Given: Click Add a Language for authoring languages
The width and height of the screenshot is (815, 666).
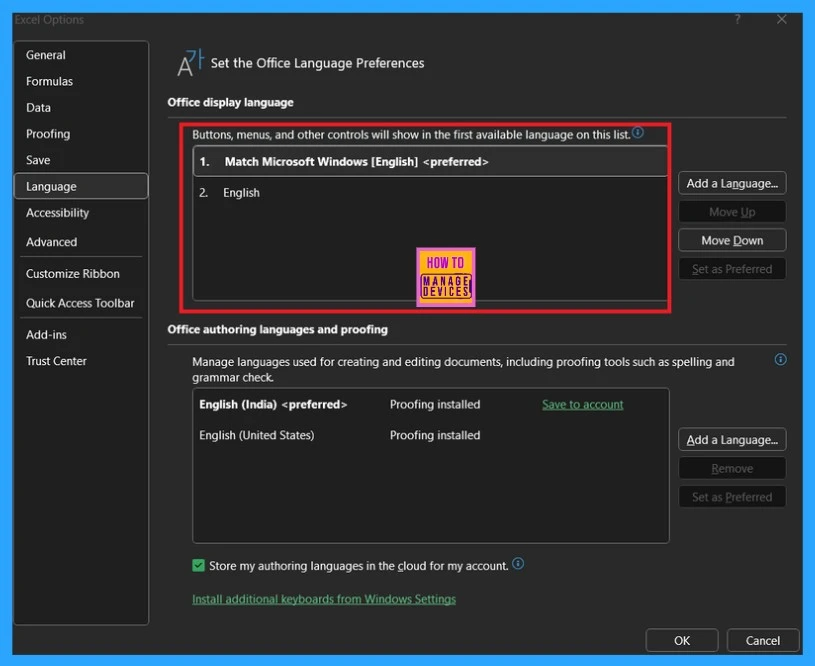Looking at the screenshot, I should pyautogui.click(x=732, y=440).
